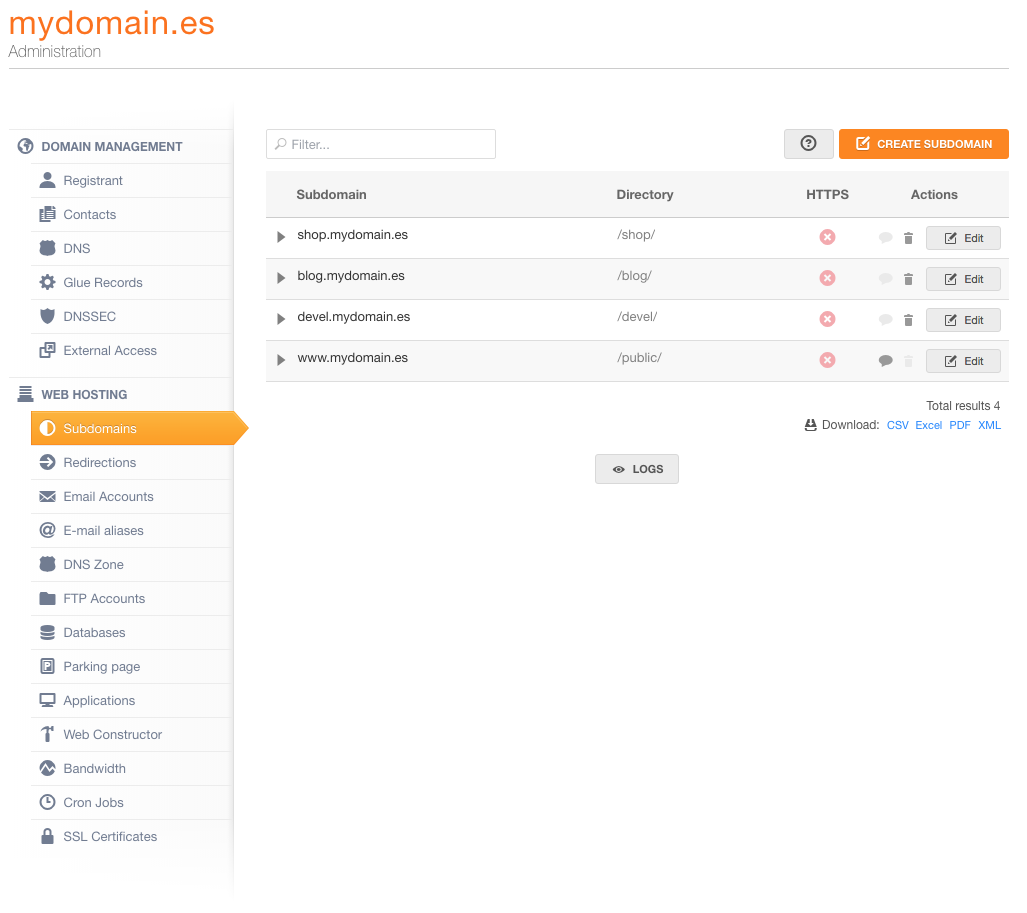Click the Cron Jobs clock icon
The image size is (1027, 913).
point(47,802)
